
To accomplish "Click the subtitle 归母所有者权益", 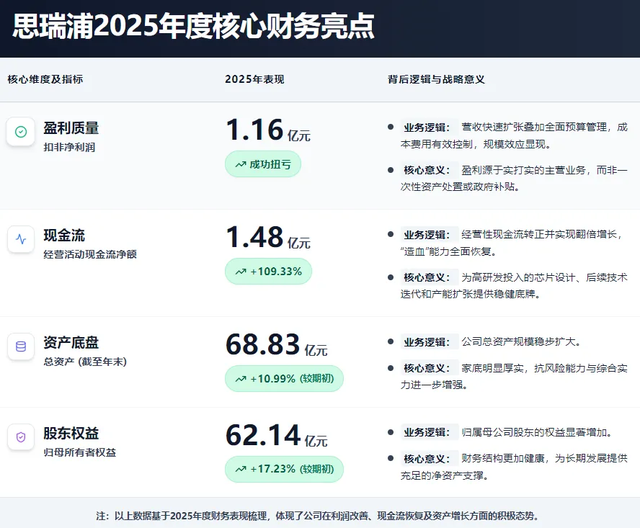I will [80, 452].
